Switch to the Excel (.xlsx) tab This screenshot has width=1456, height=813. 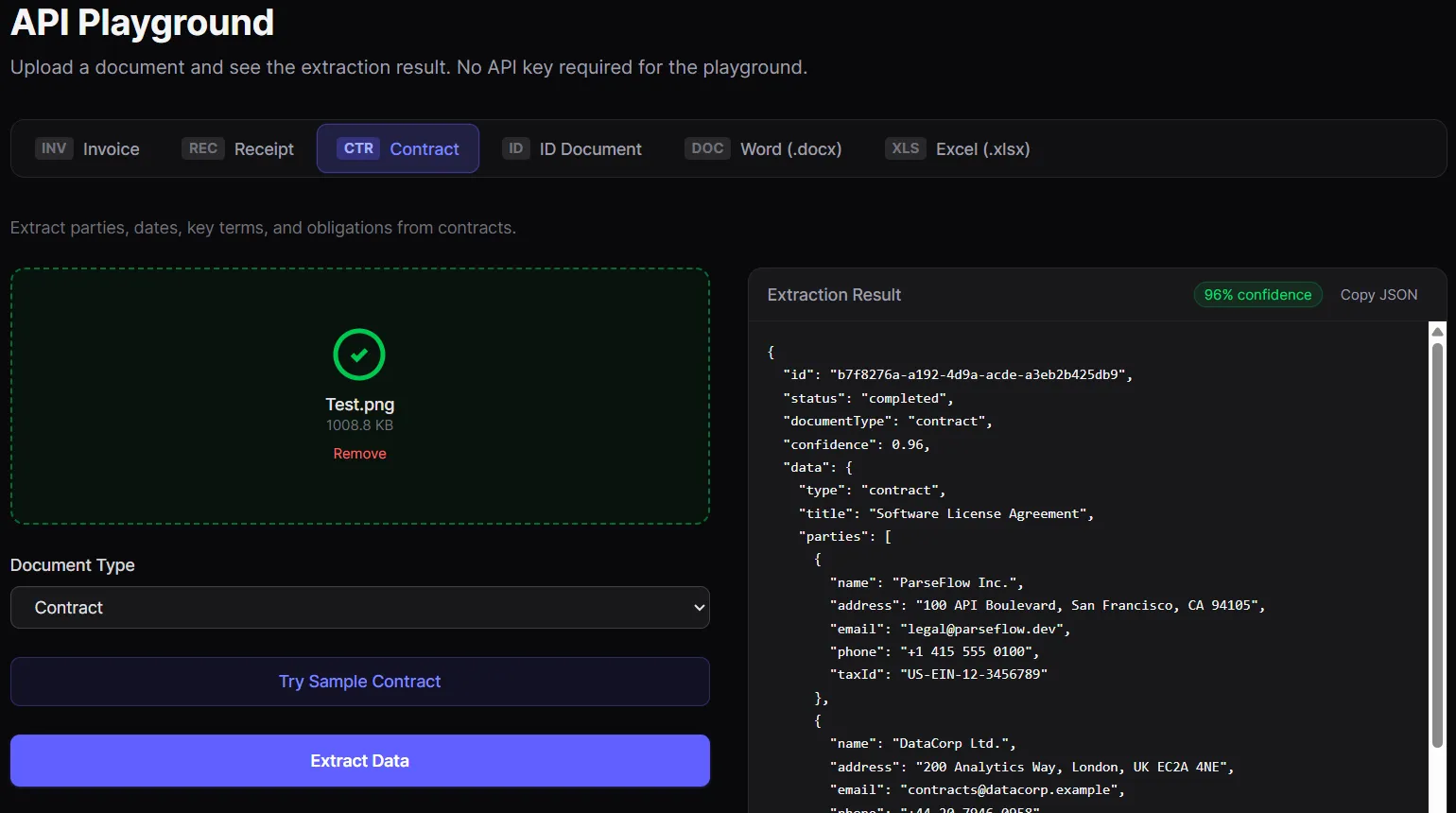coord(958,148)
